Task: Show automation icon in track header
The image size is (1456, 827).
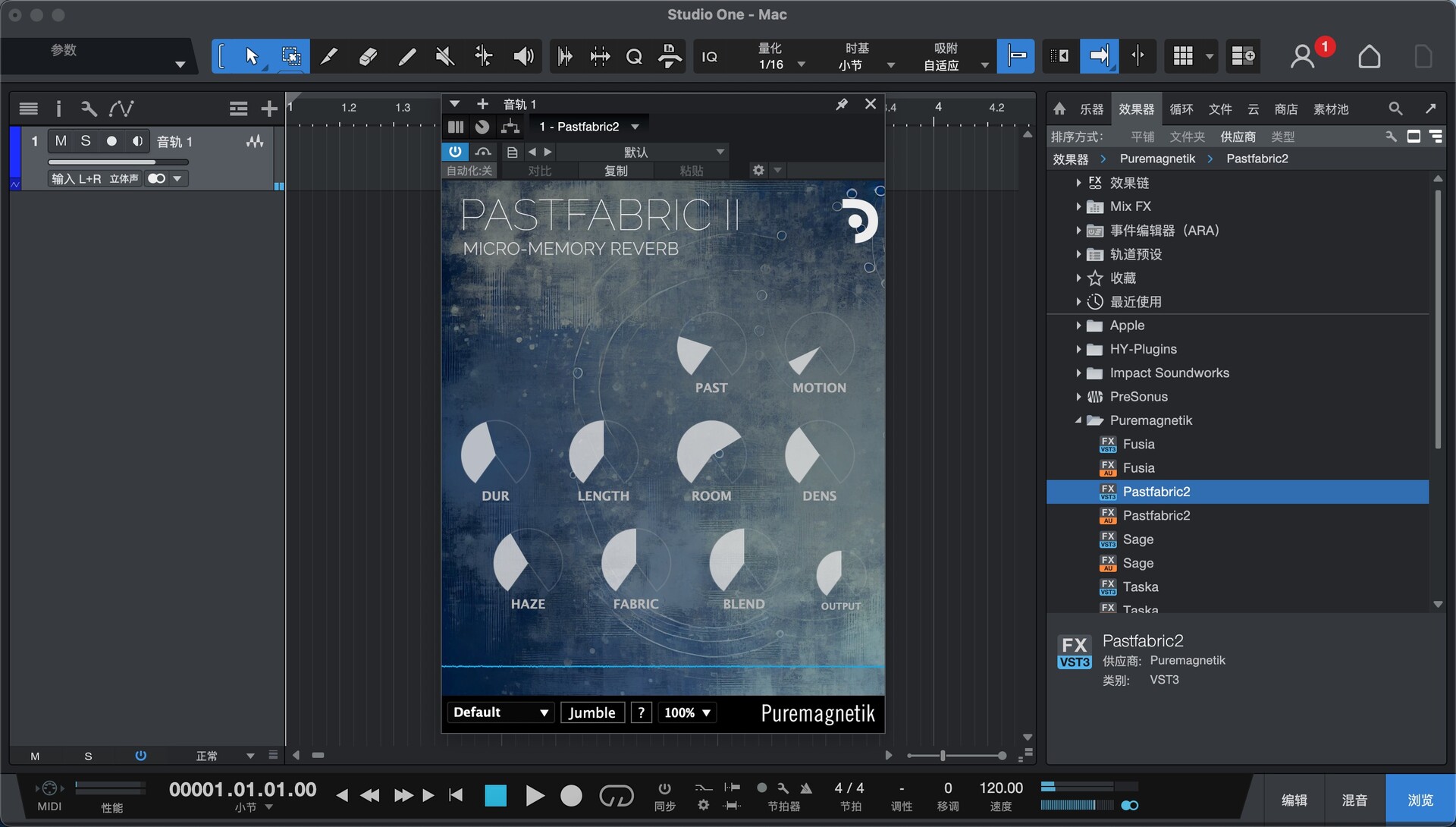Action: (x=121, y=109)
